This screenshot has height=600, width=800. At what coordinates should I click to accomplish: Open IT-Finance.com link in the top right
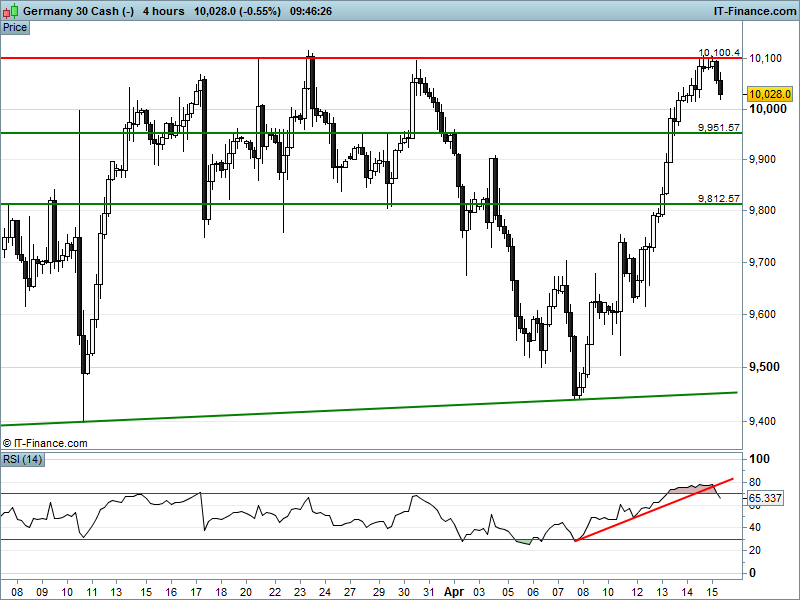tap(754, 11)
